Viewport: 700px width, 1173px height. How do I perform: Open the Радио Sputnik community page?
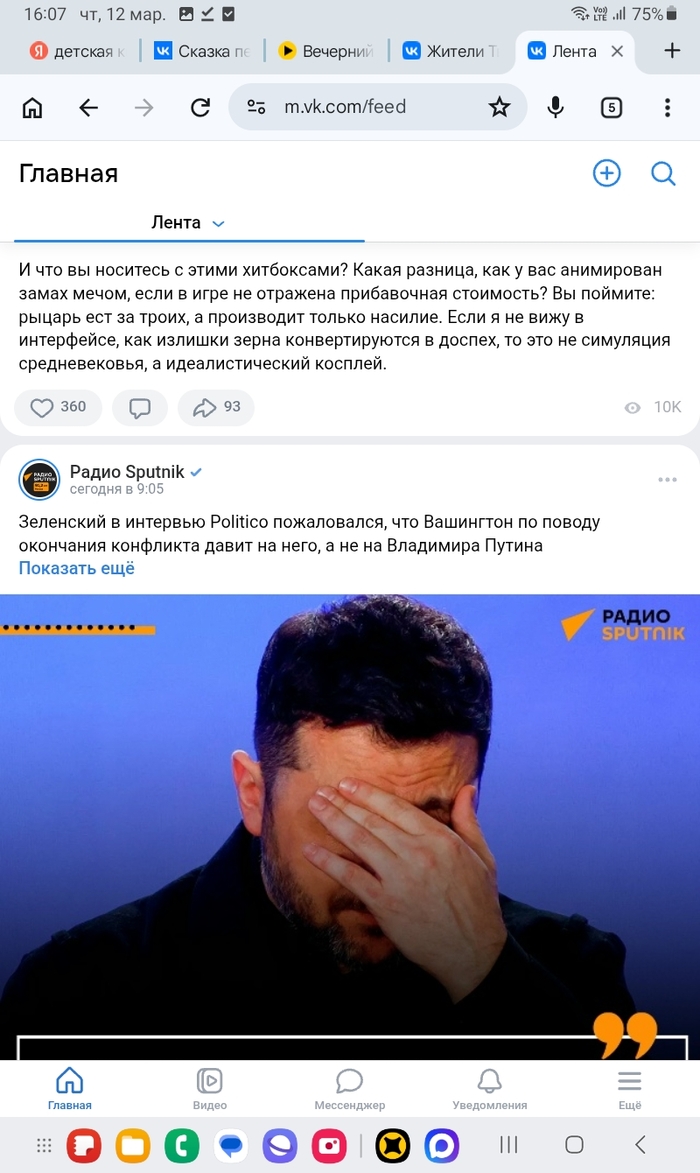click(x=127, y=472)
